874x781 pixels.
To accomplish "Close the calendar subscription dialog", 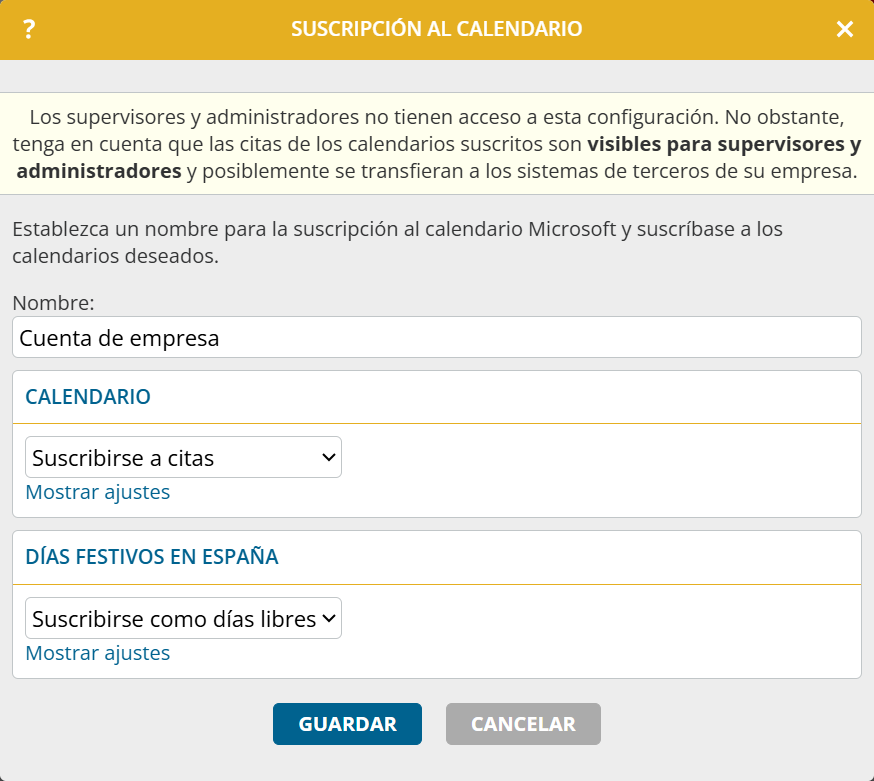I will point(845,30).
